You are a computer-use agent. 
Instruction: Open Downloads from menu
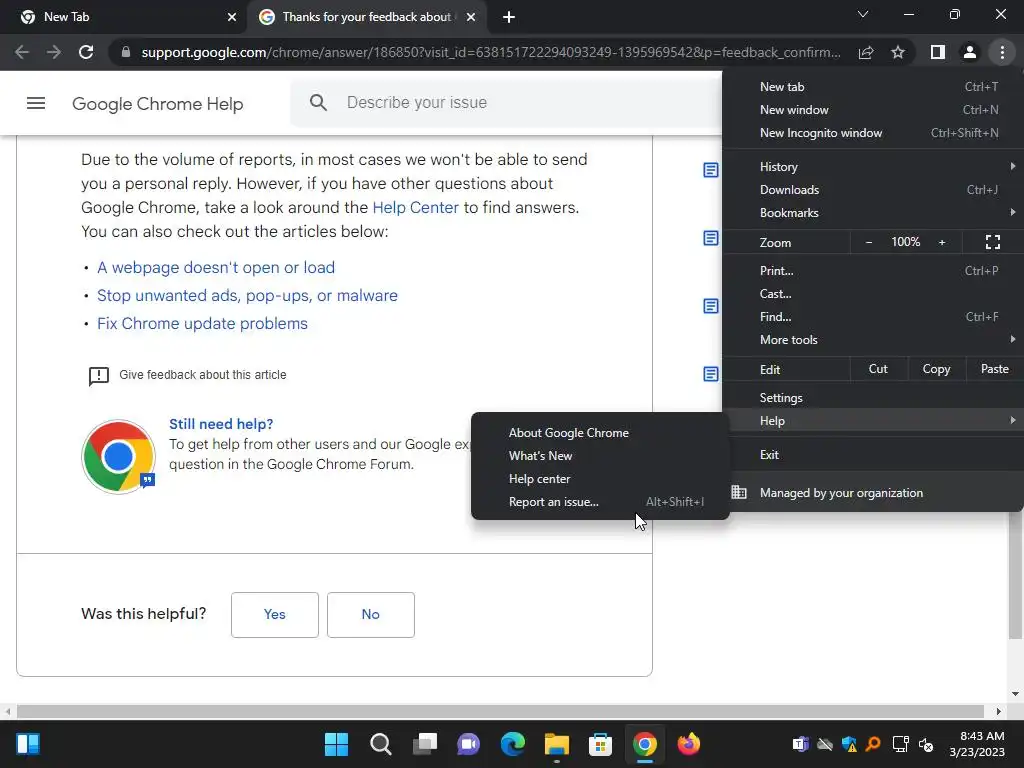point(872,190)
